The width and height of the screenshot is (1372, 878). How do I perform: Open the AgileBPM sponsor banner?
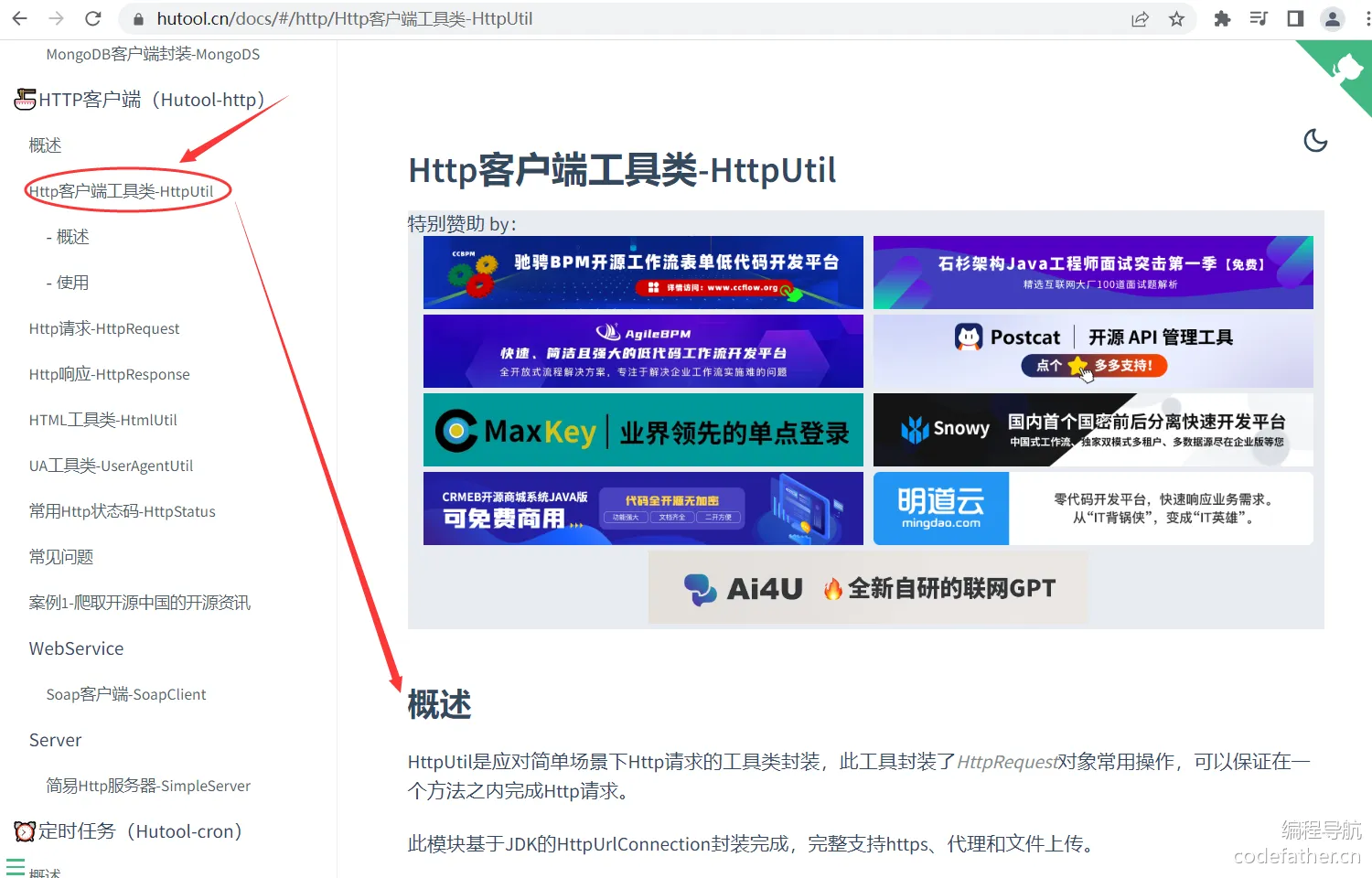pos(643,351)
